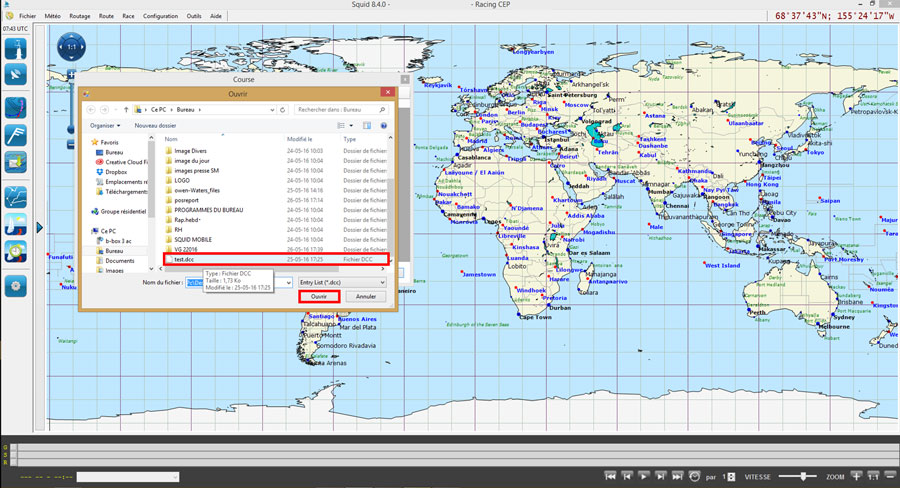The height and width of the screenshot is (488, 900).
Task: Click the satellite dish sidebar icon
Action: tap(16, 75)
